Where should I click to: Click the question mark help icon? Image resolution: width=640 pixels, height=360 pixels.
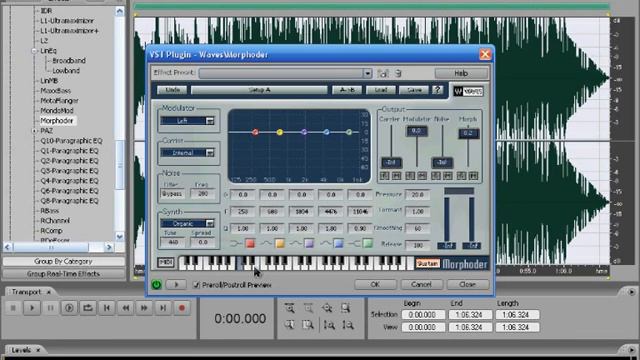(x=437, y=90)
